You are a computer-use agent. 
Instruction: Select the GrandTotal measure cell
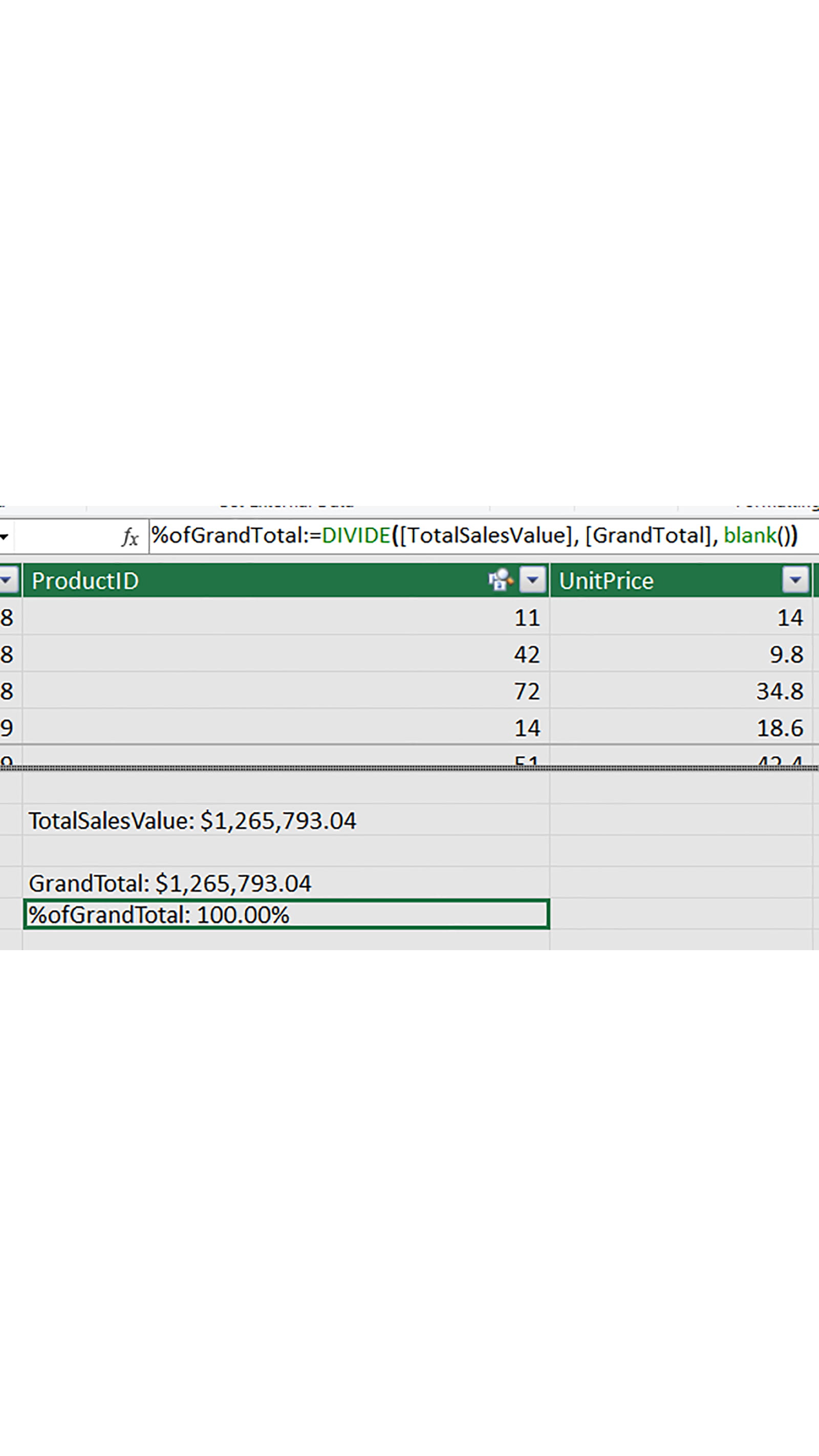coord(286,883)
